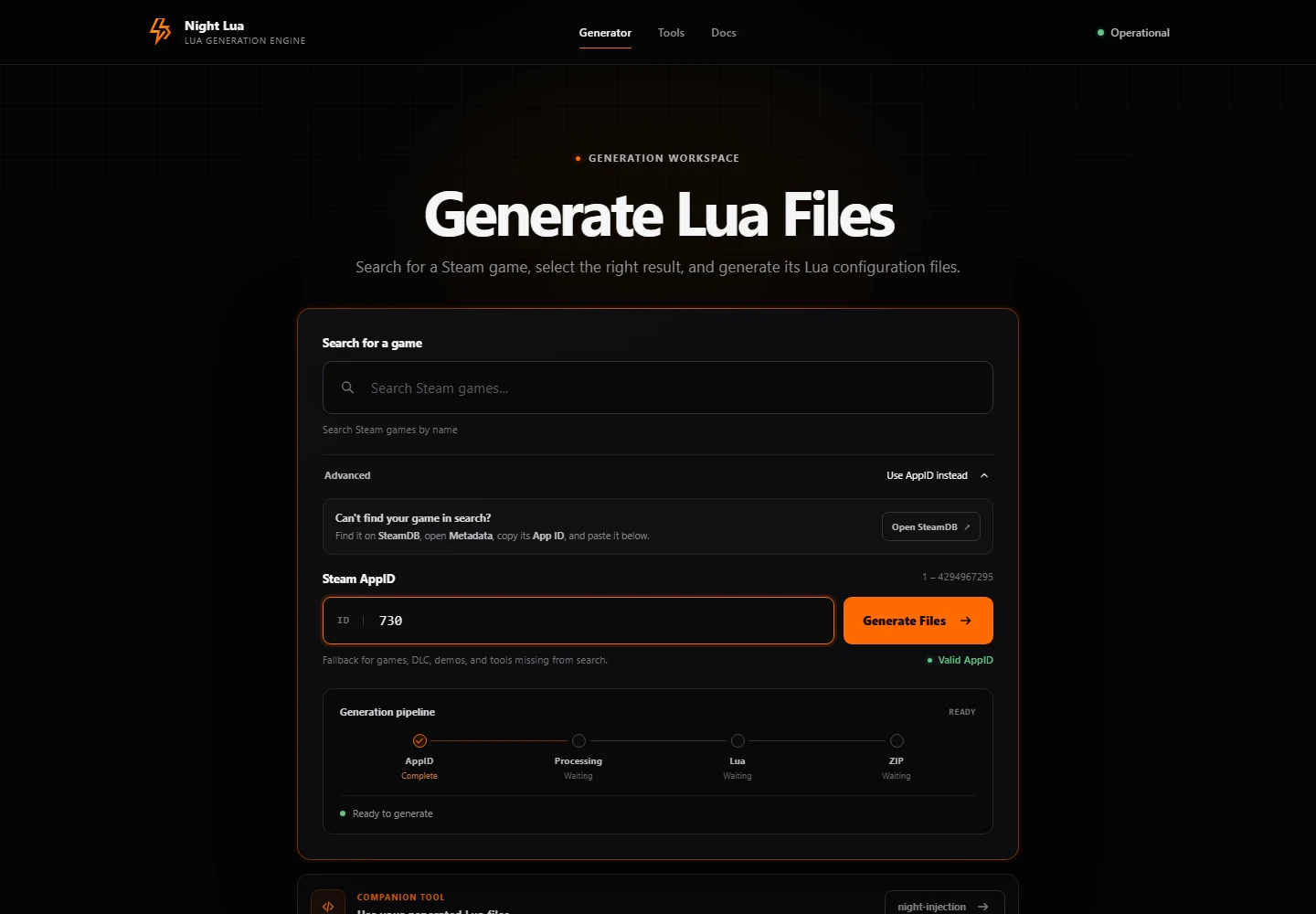Collapse the Use AppID instead chevron
1316x914 pixels.
[984, 475]
